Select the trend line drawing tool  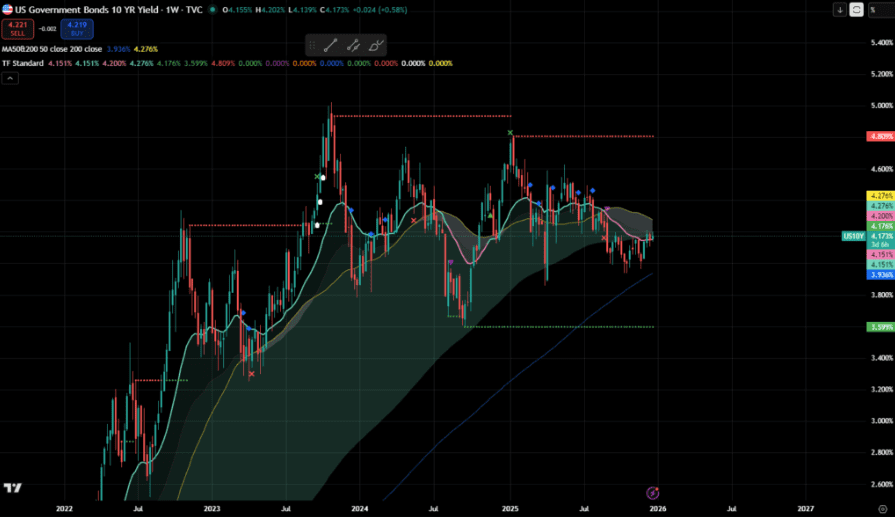coord(330,45)
